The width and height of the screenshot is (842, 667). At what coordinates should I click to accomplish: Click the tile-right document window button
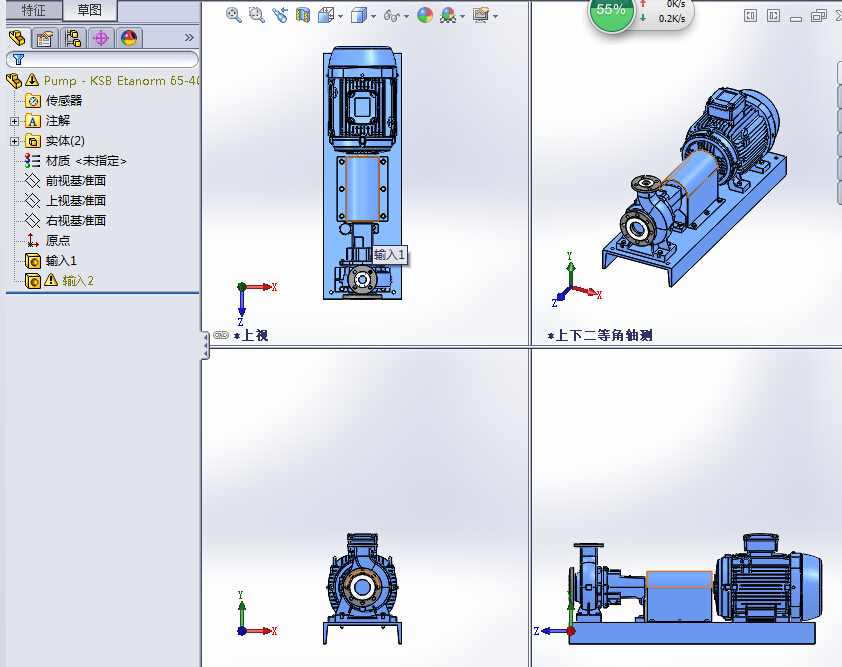773,16
